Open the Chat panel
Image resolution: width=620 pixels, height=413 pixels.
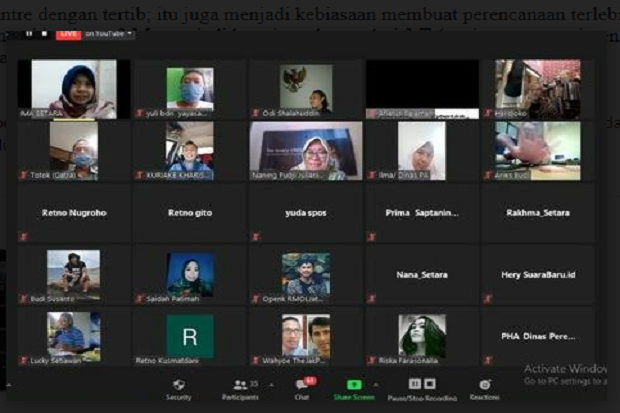pyautogui.click(x=302, y=390)
